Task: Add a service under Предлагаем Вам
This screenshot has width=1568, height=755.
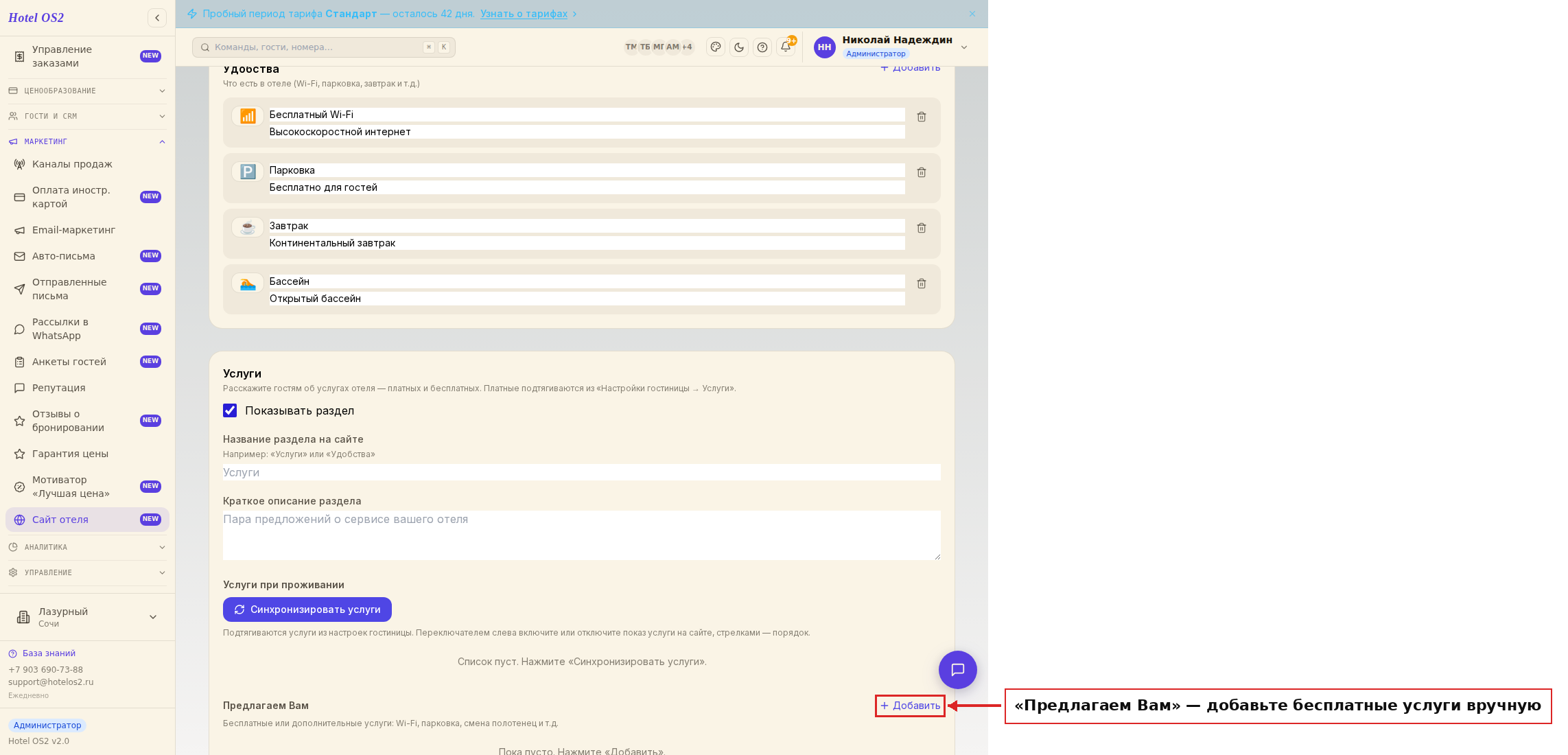Action: (911, 706)
